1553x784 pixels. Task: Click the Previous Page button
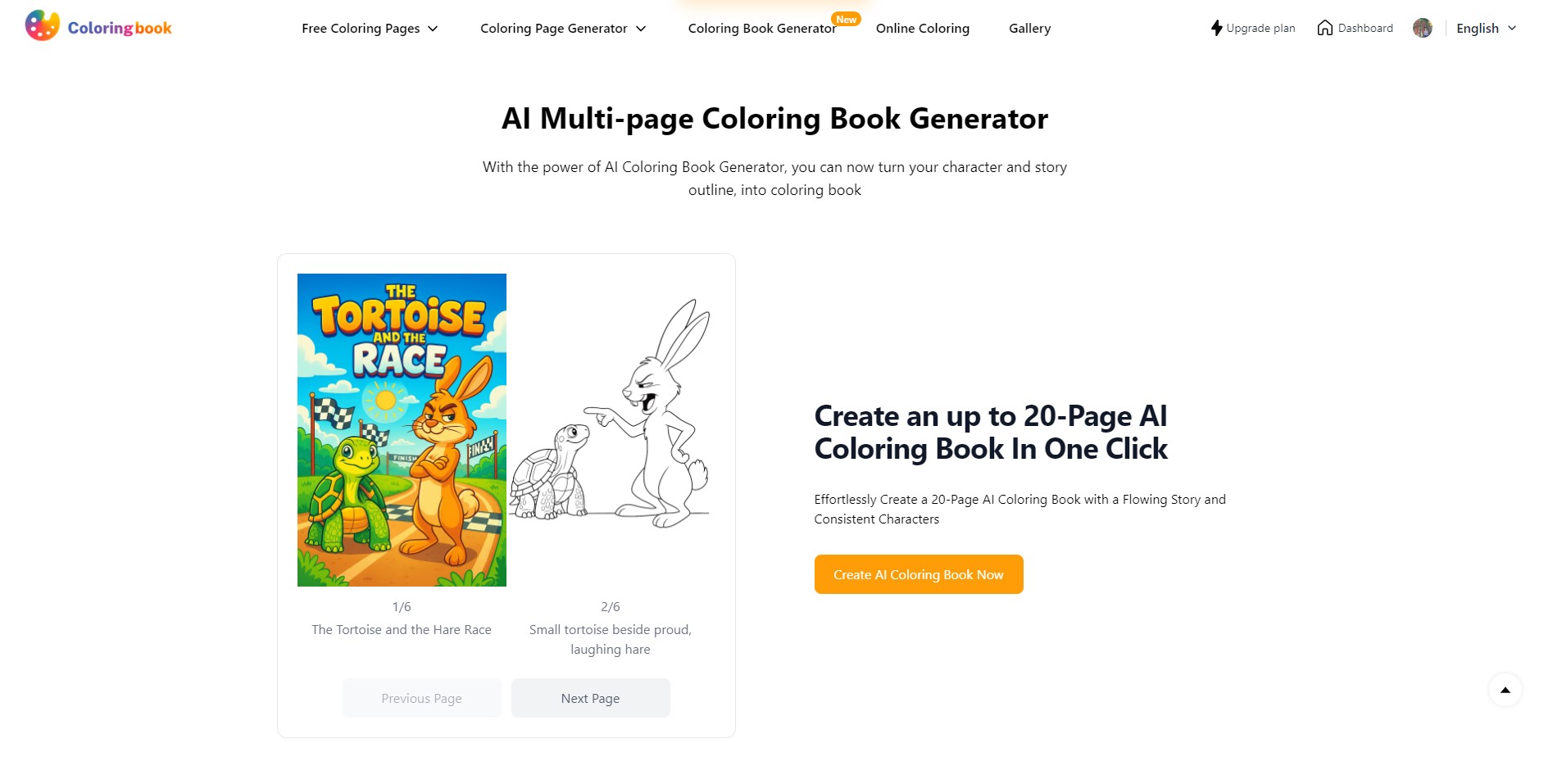point(421,698)
